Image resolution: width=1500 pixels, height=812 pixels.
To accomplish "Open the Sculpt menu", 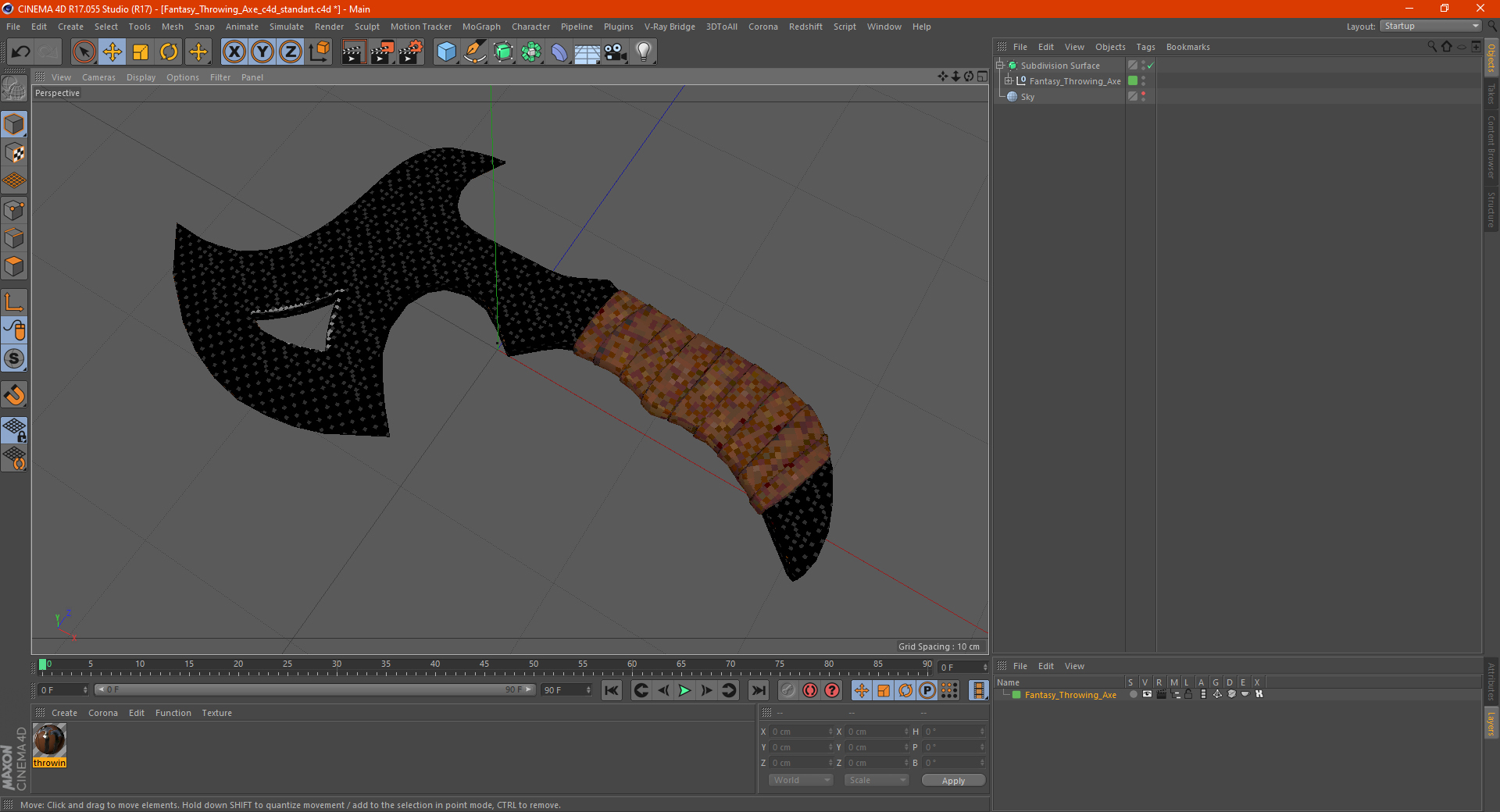I will tap(366, 27).
